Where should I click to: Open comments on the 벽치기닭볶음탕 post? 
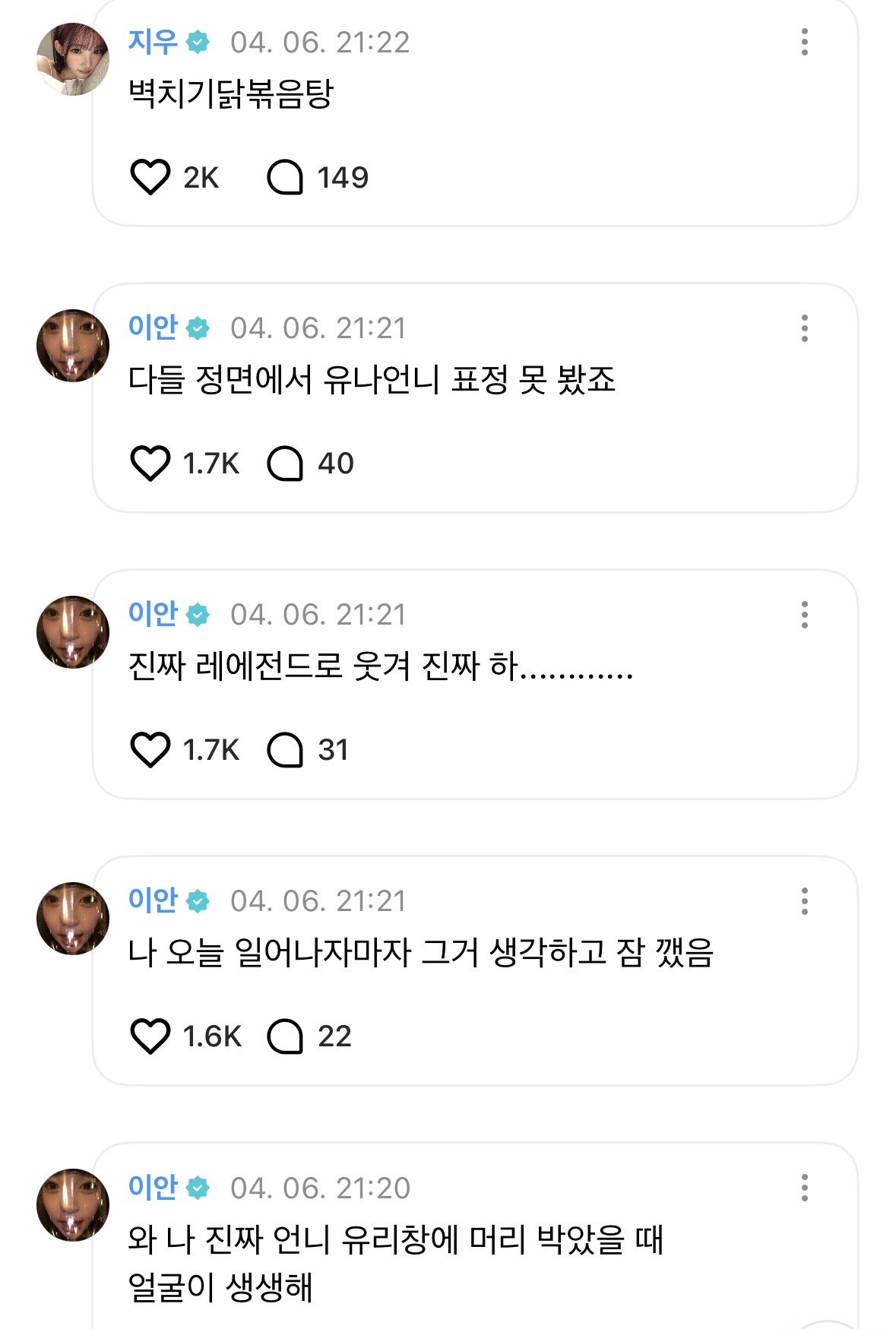[285, 177]
